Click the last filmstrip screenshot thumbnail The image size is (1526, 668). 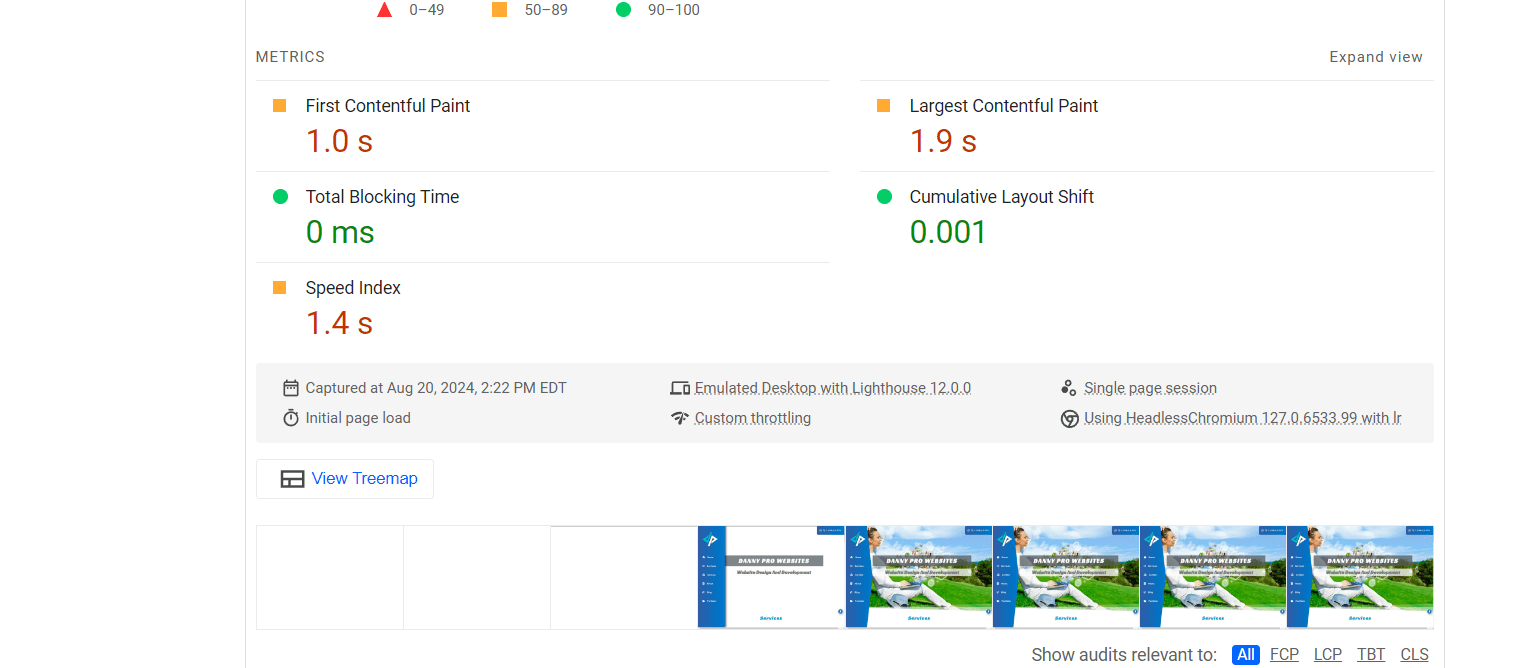point(1359,577)
